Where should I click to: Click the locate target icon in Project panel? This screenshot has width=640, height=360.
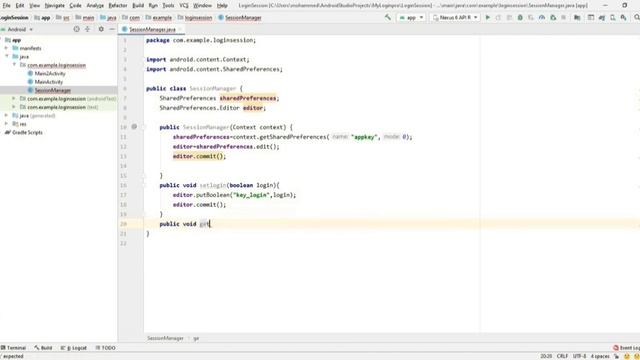[76, 29]
